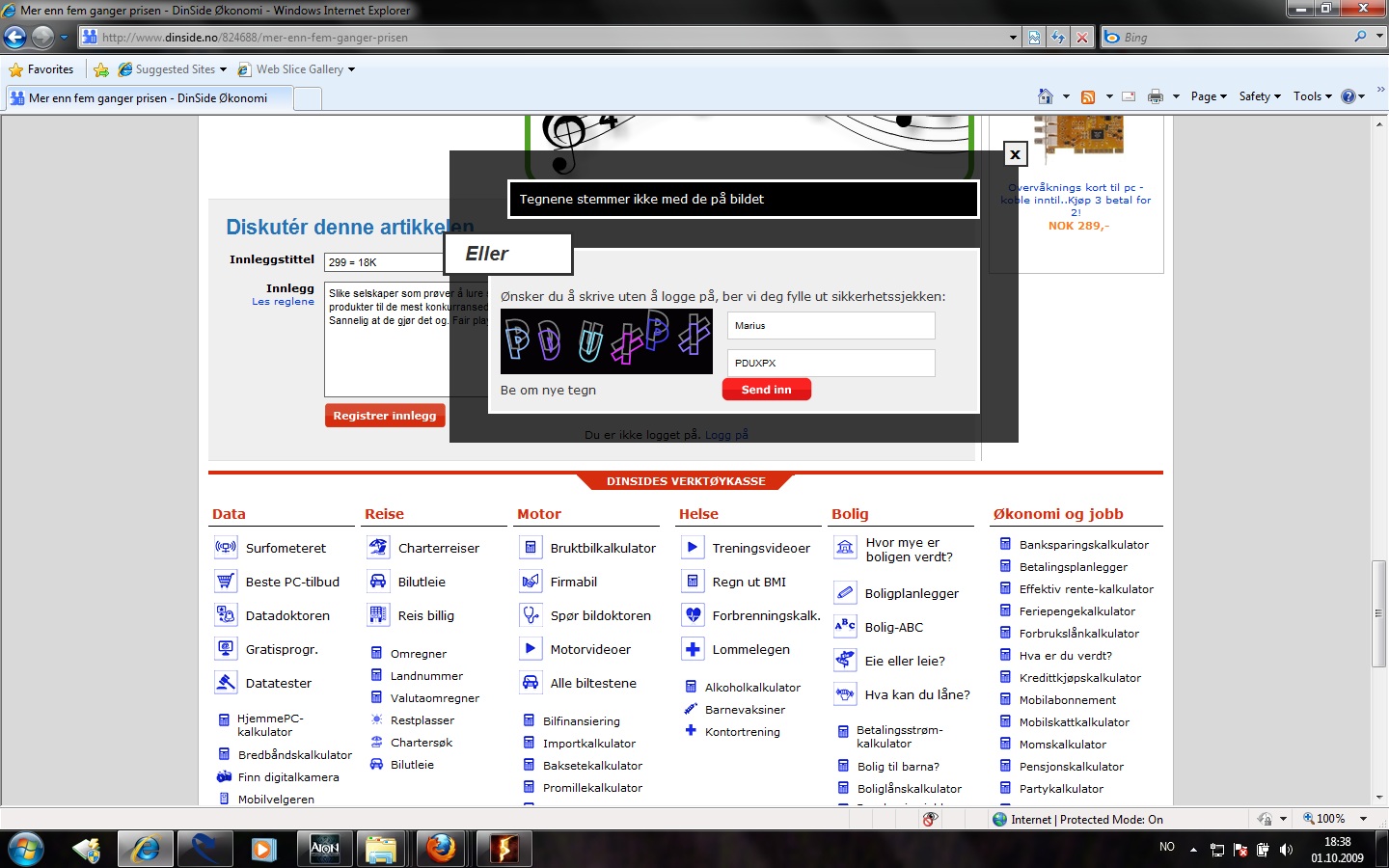Open a new blank tab
The image size is (1389, 868).
(307, 98)
